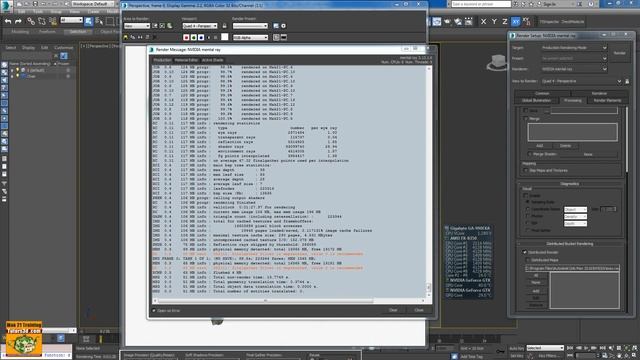Select Coordinate Space radio button
The width and height of the screenshot is (640, 360).
pos(527,209)
